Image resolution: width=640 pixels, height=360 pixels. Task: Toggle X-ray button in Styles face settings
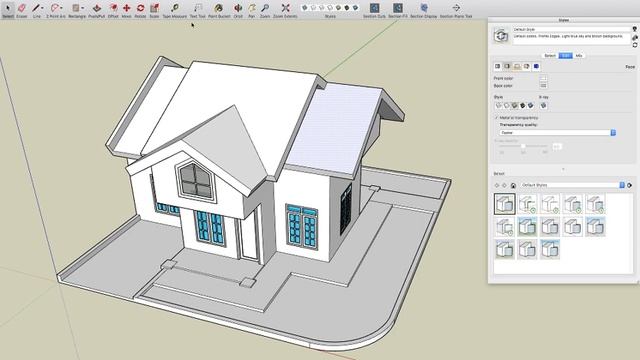pos(543,105)
